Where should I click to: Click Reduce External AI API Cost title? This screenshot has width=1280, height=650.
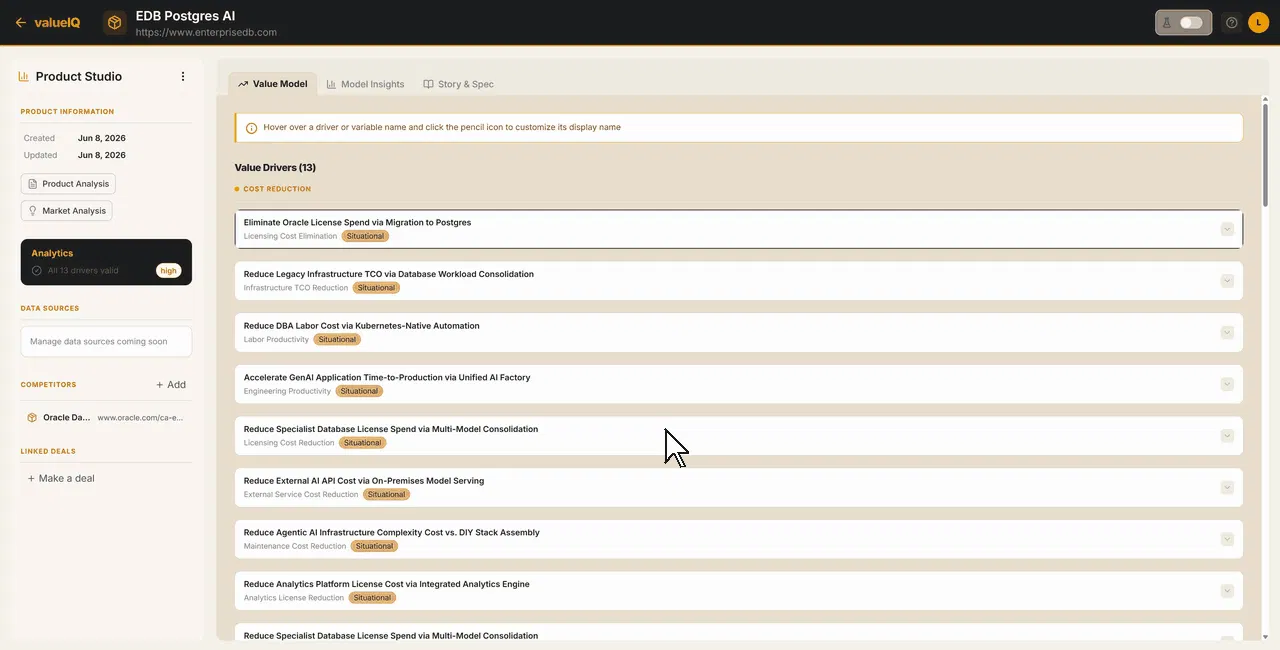(364, 481)
